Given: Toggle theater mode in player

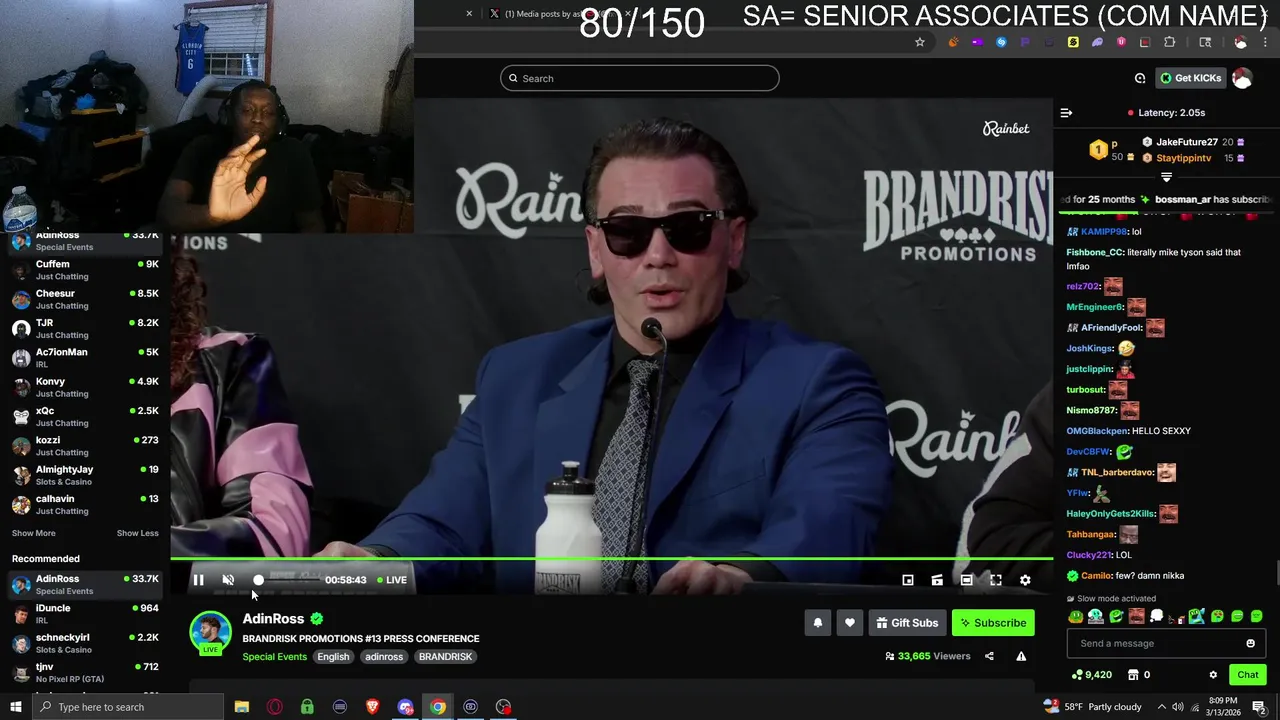Looking at the screenshot, I should tap(966, 580).
